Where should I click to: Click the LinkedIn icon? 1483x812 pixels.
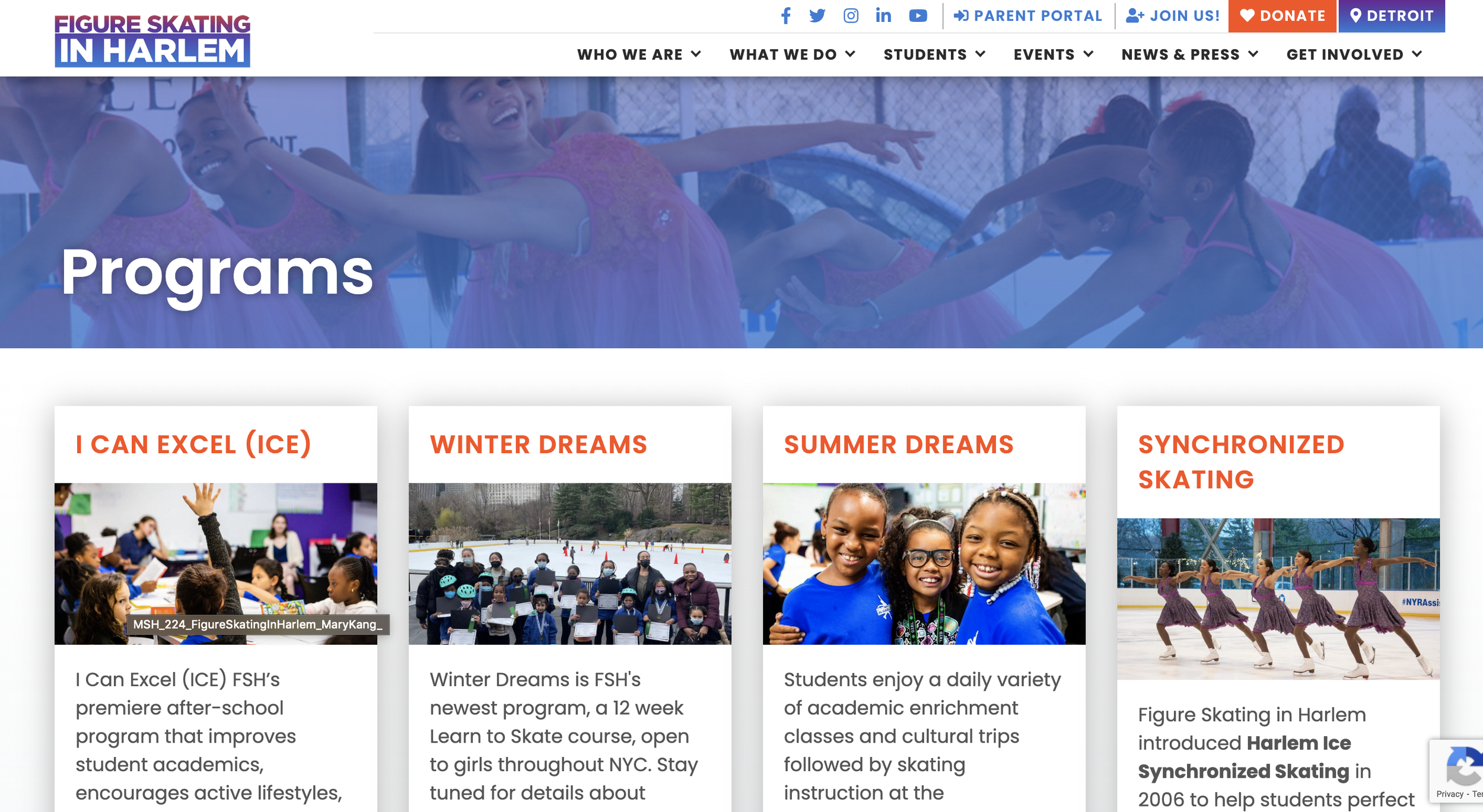point(883,16)
